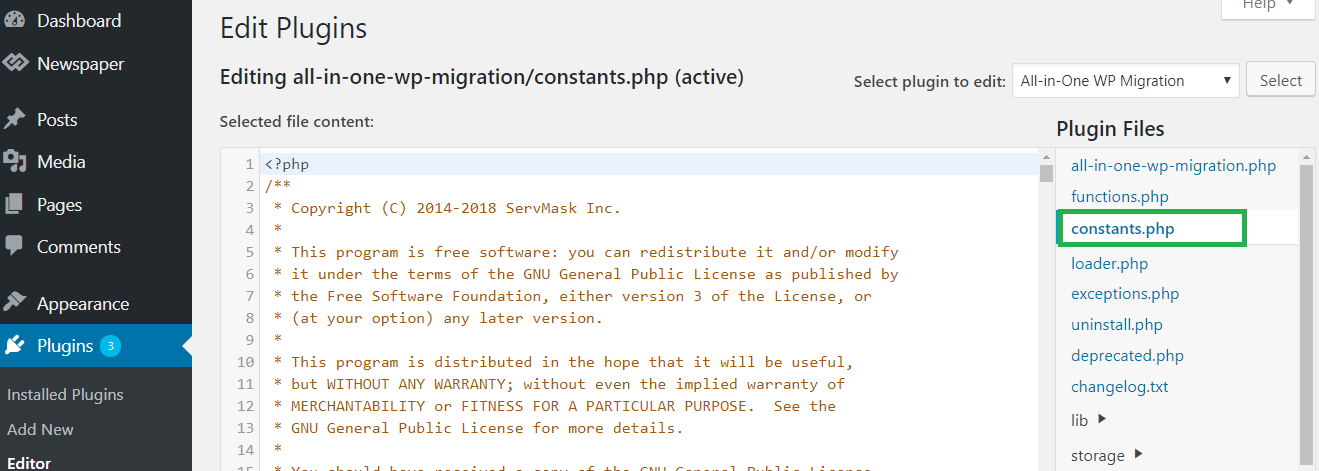Click the code editor vertical scrollbar
Viewport: 1319px width, 471px height.
[x=1046, y=300]
